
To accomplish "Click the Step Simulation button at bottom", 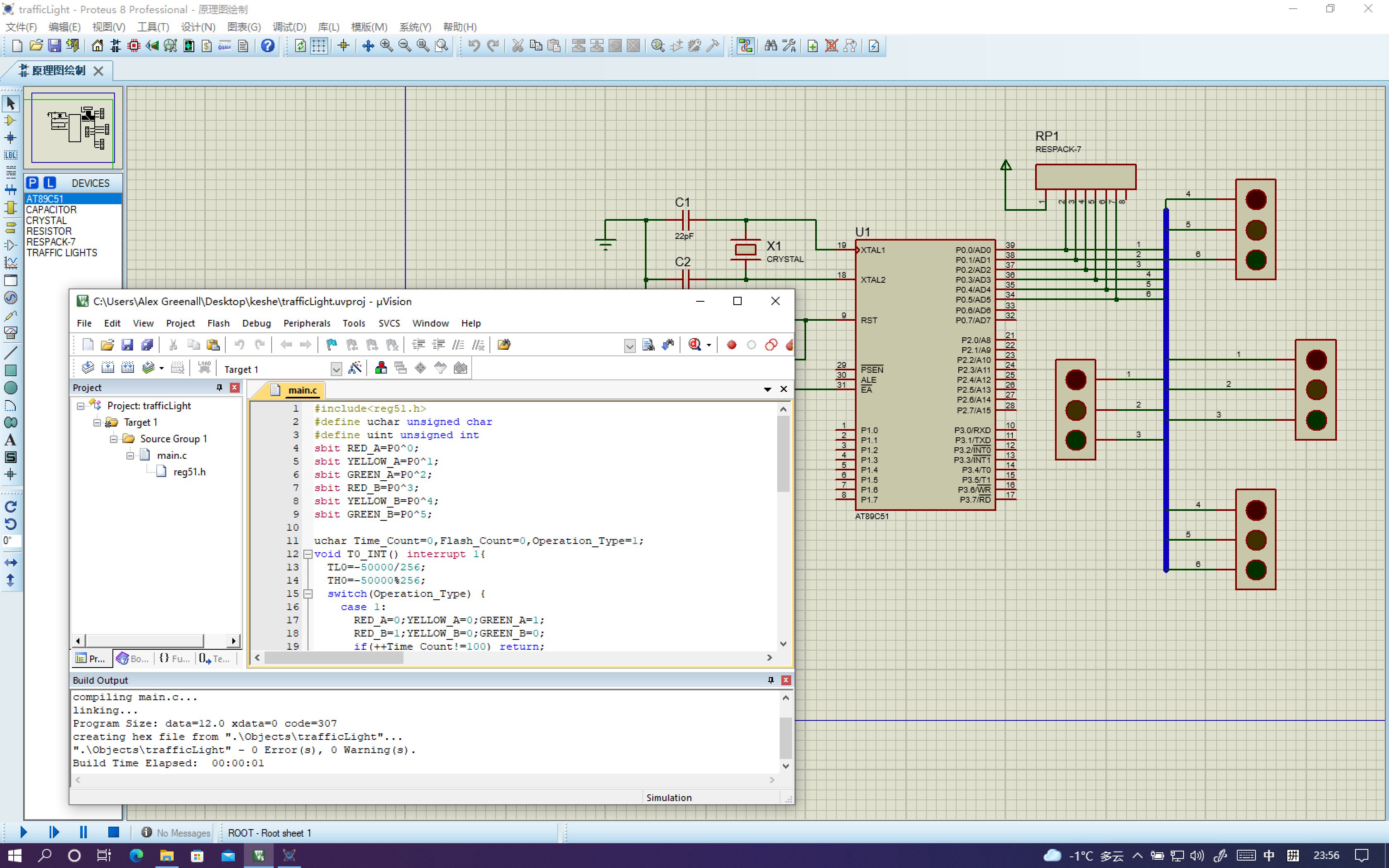I will 54,833.
